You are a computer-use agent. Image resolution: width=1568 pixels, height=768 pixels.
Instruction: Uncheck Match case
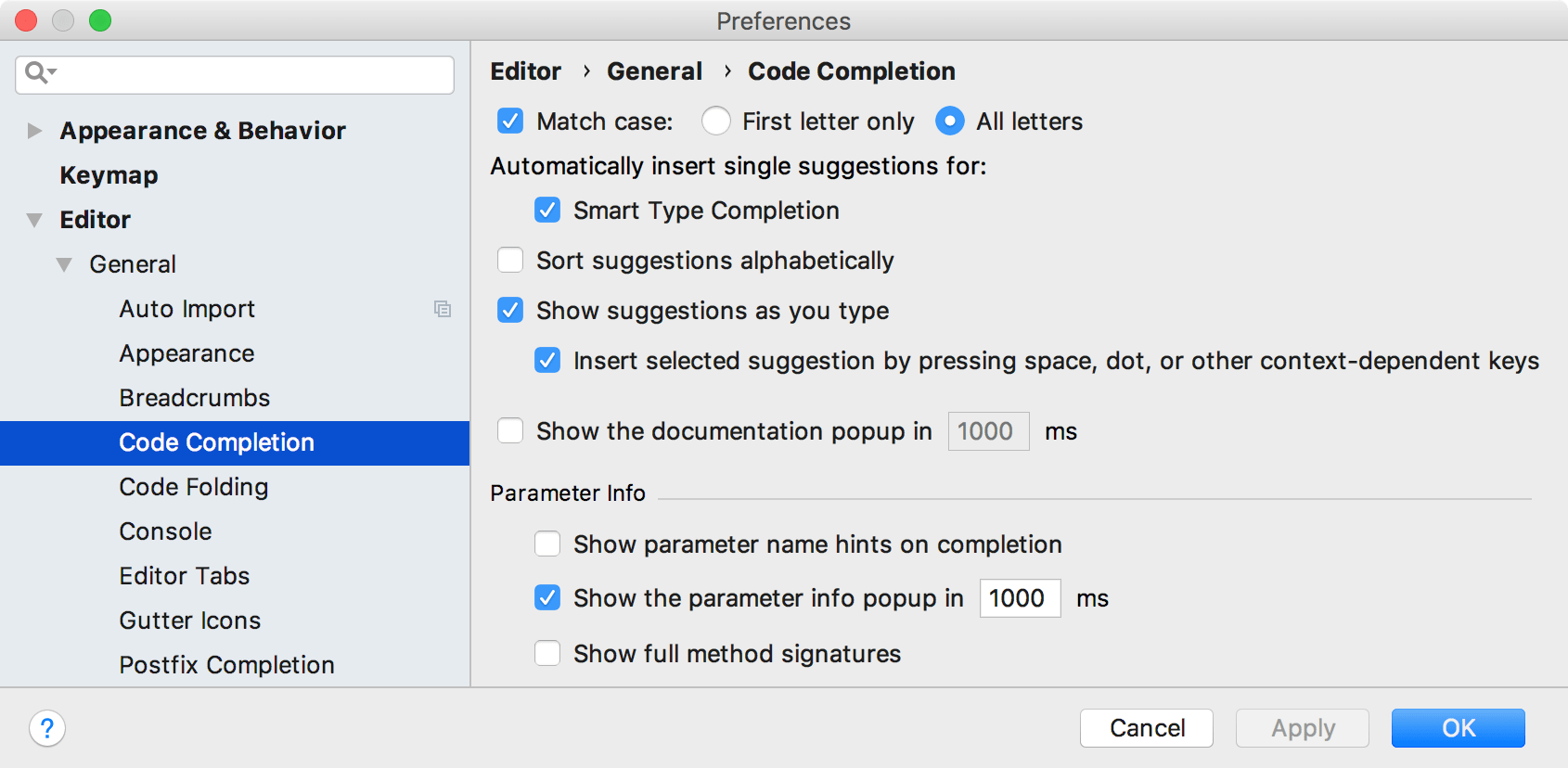point(510,121)
